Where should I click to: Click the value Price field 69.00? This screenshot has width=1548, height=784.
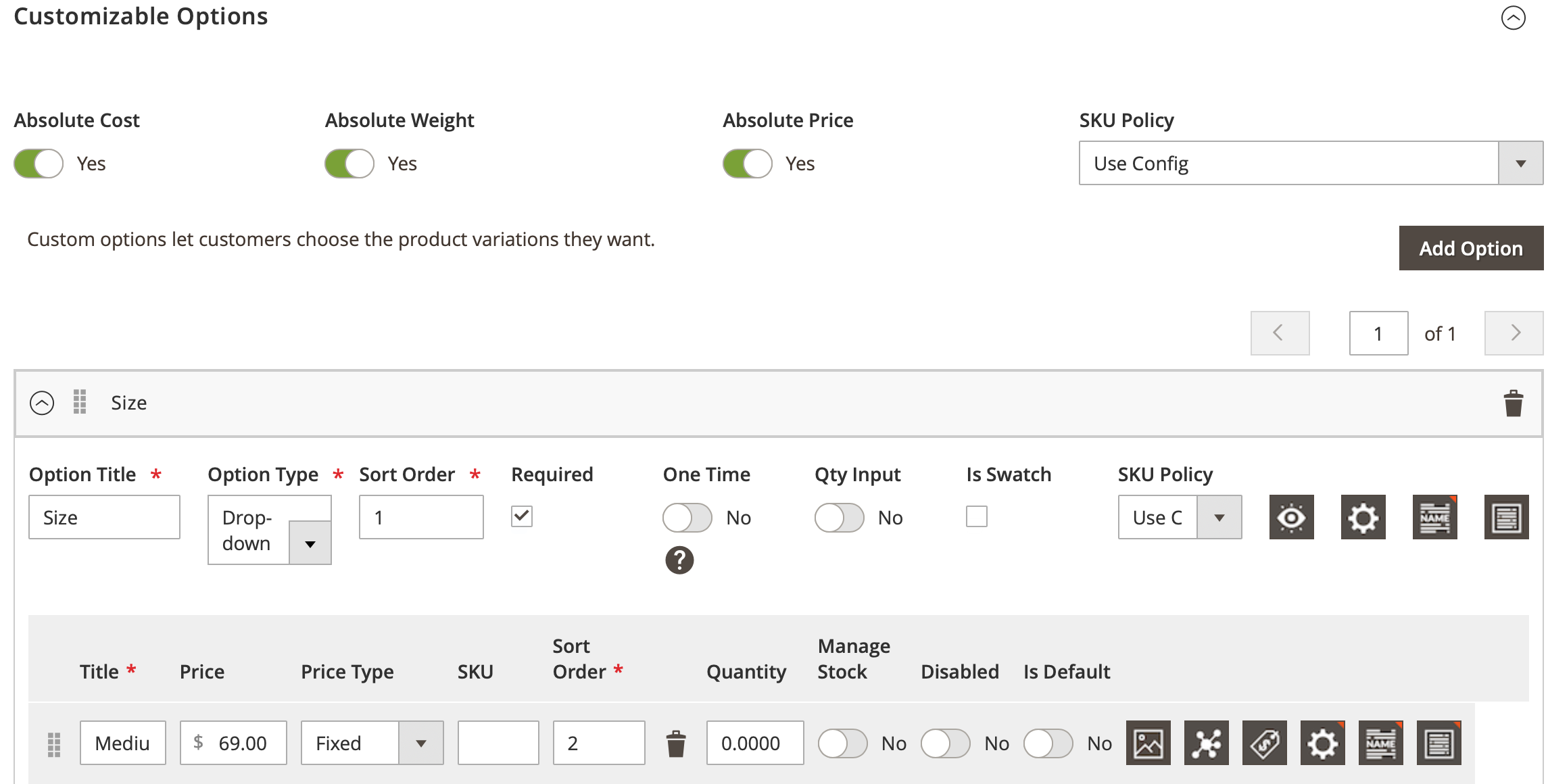233,743
